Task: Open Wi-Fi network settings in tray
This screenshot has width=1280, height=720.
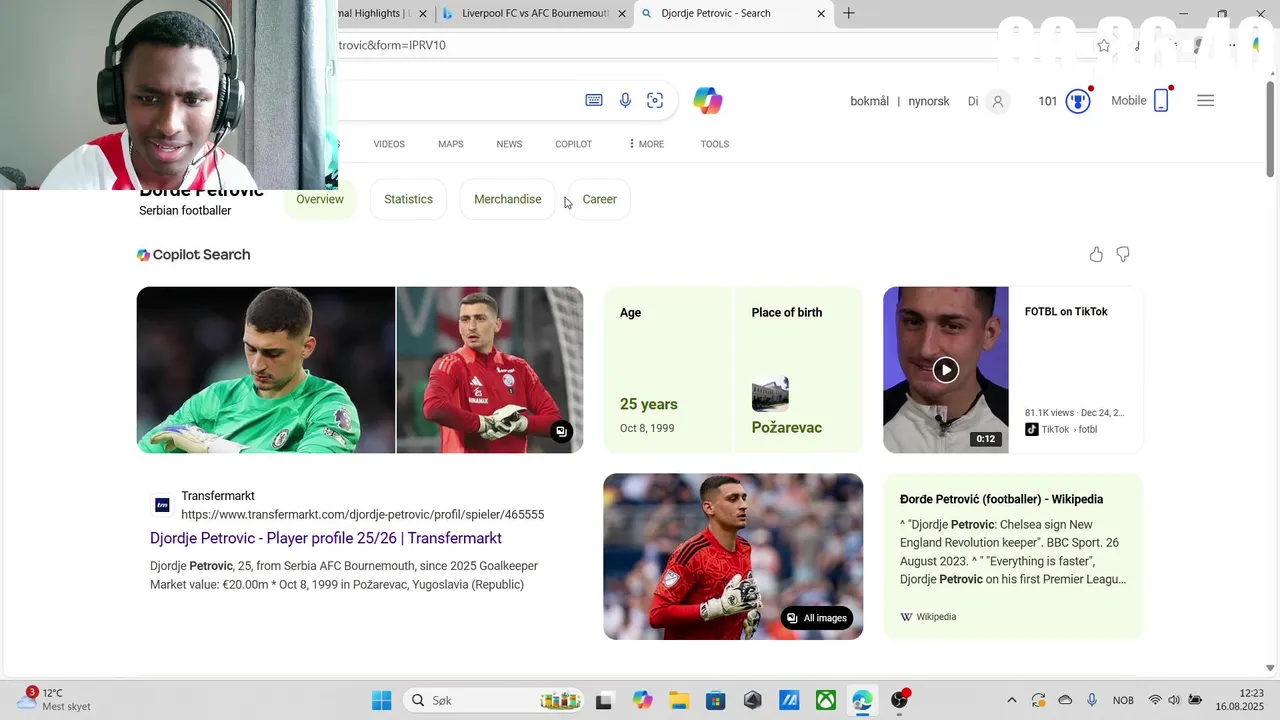Action: click(x=1155, y=700)
